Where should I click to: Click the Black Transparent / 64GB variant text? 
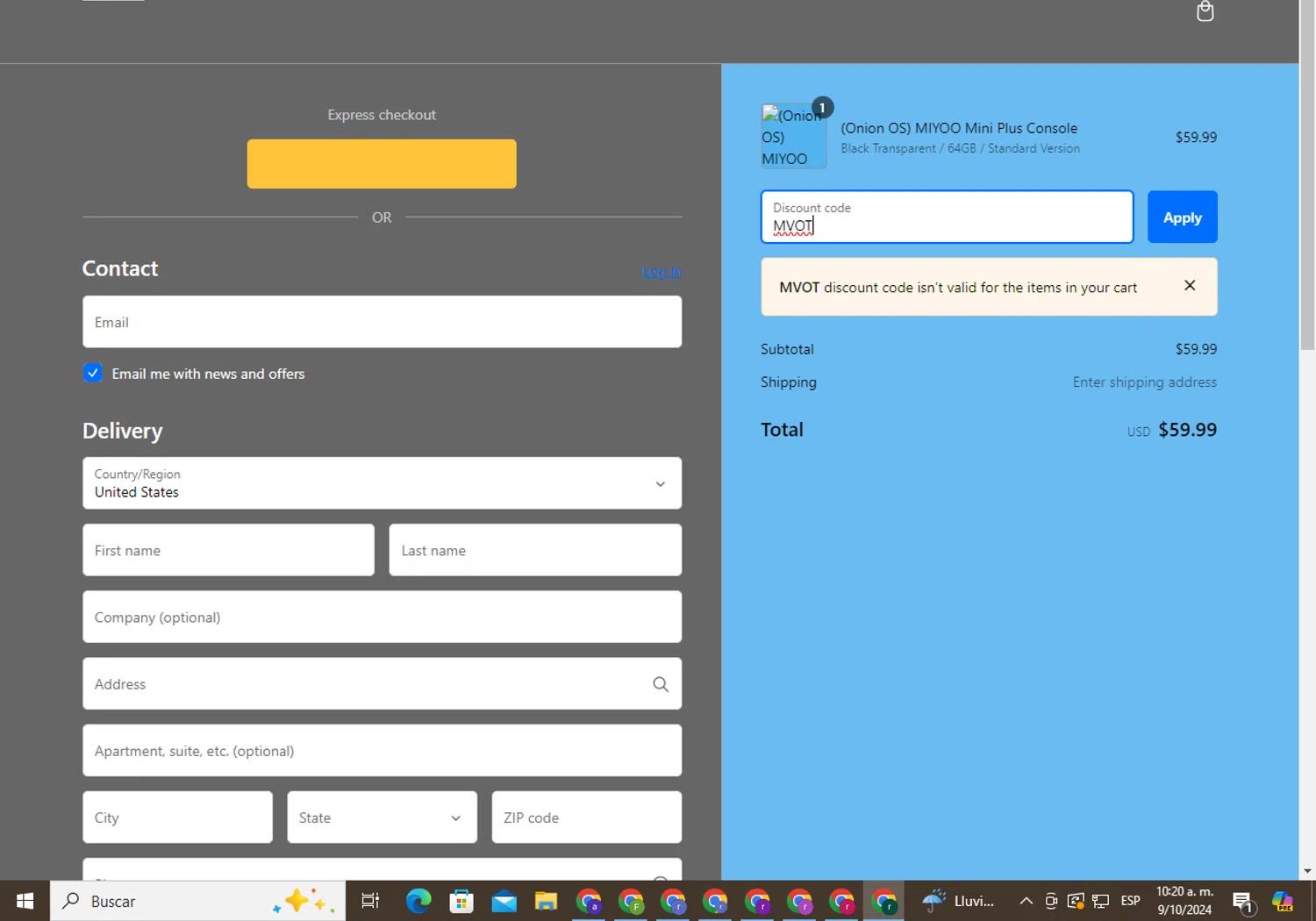click(960, 148)
